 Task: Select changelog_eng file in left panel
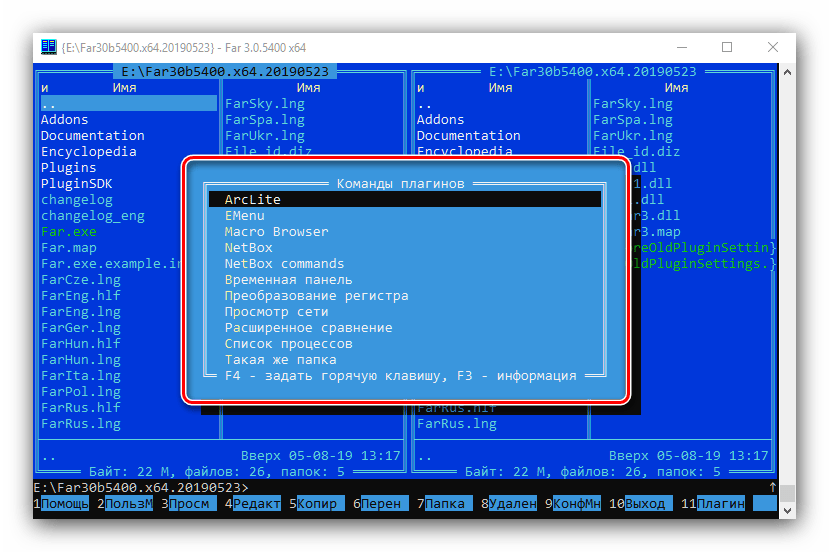93,216
